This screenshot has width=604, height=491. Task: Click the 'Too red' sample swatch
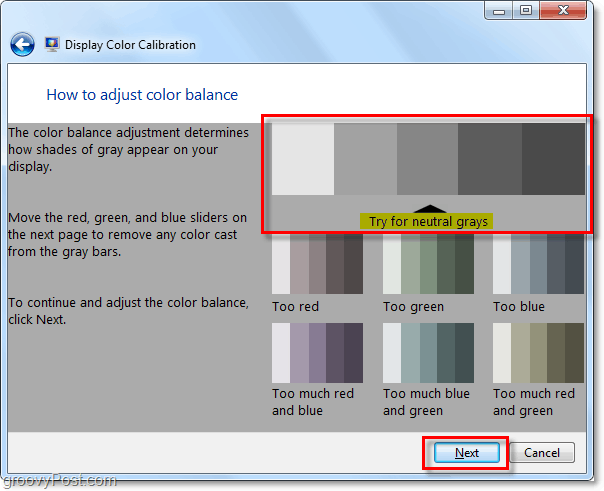[317, 264]
